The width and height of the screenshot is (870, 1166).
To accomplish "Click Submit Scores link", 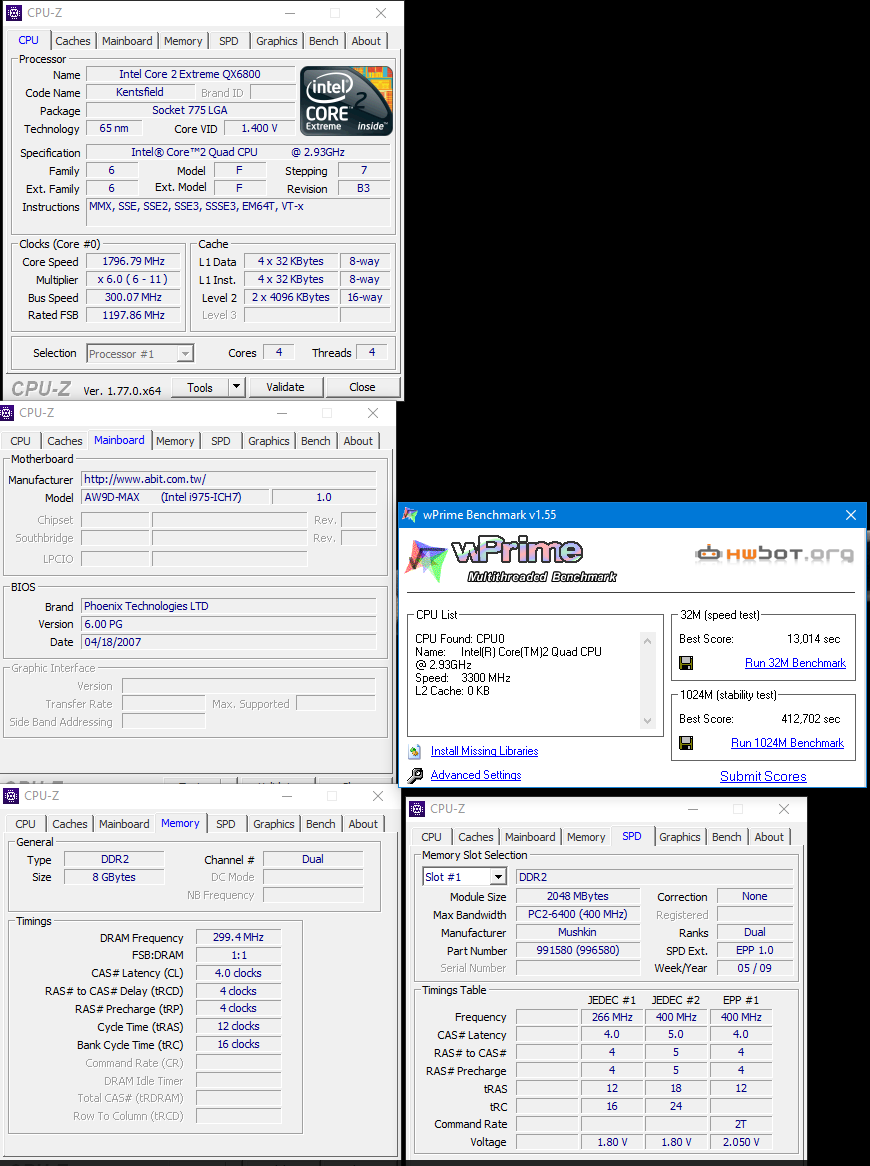I will pyautogui.click(x=763, y=776).
